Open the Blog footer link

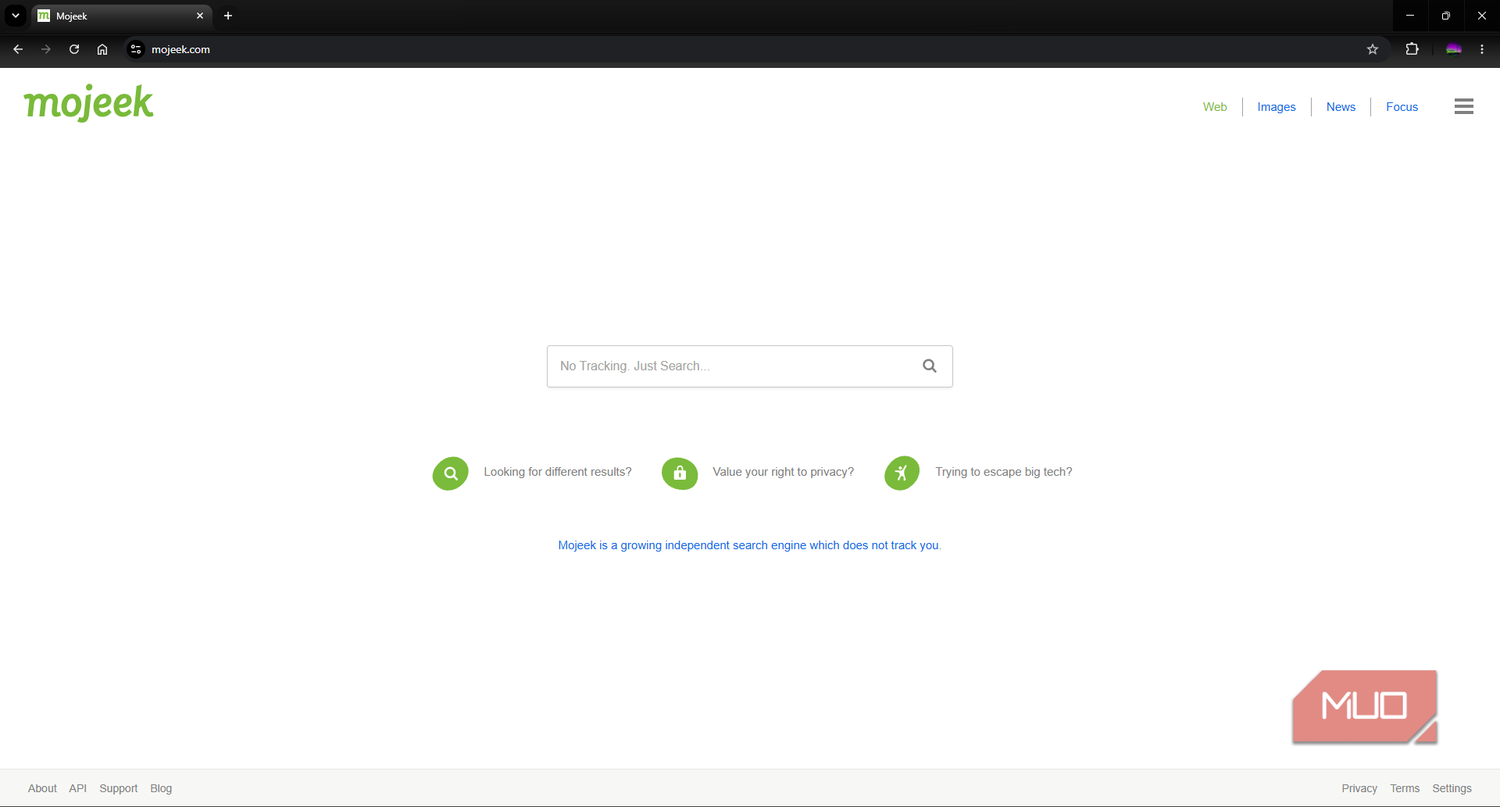[x=161, y=788]
